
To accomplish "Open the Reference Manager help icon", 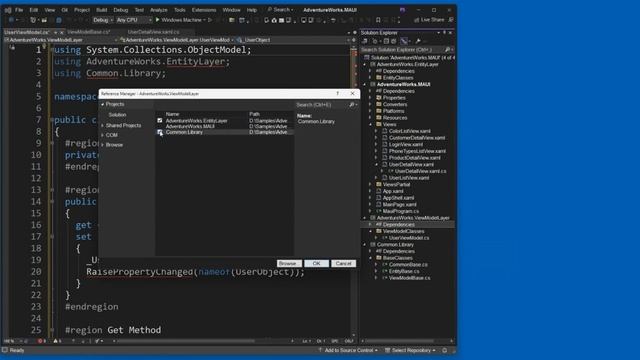I will pyautogui.click(x=338, y=93).
